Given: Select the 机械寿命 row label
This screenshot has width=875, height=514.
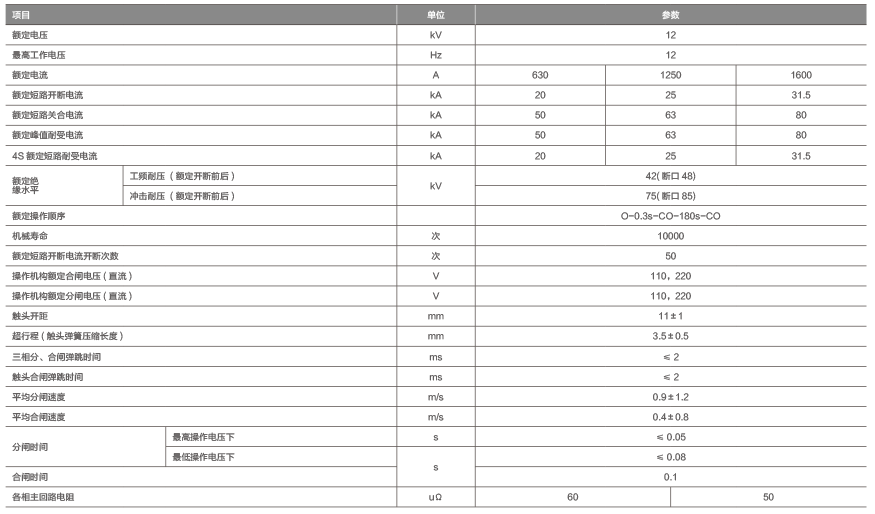Looking at the screenshot, I should pyautogui.click(x=30, y=237).
